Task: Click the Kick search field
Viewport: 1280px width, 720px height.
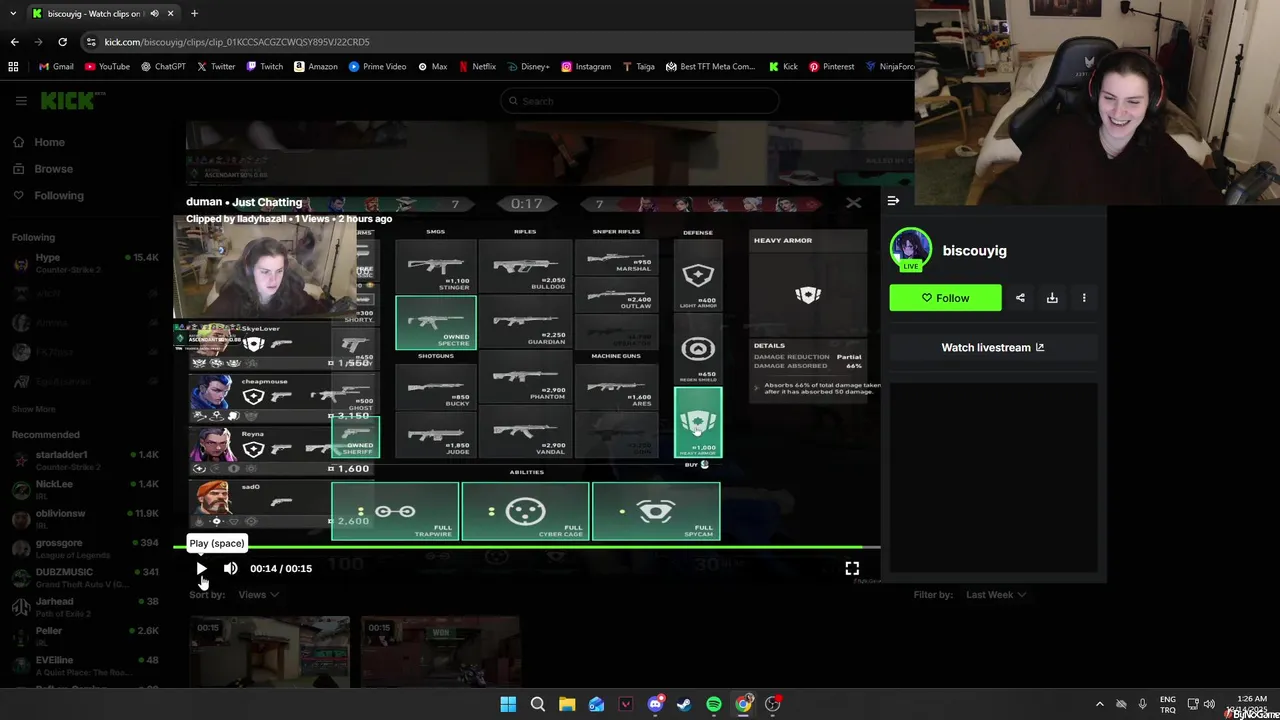Action: click(x=639, y=101)
